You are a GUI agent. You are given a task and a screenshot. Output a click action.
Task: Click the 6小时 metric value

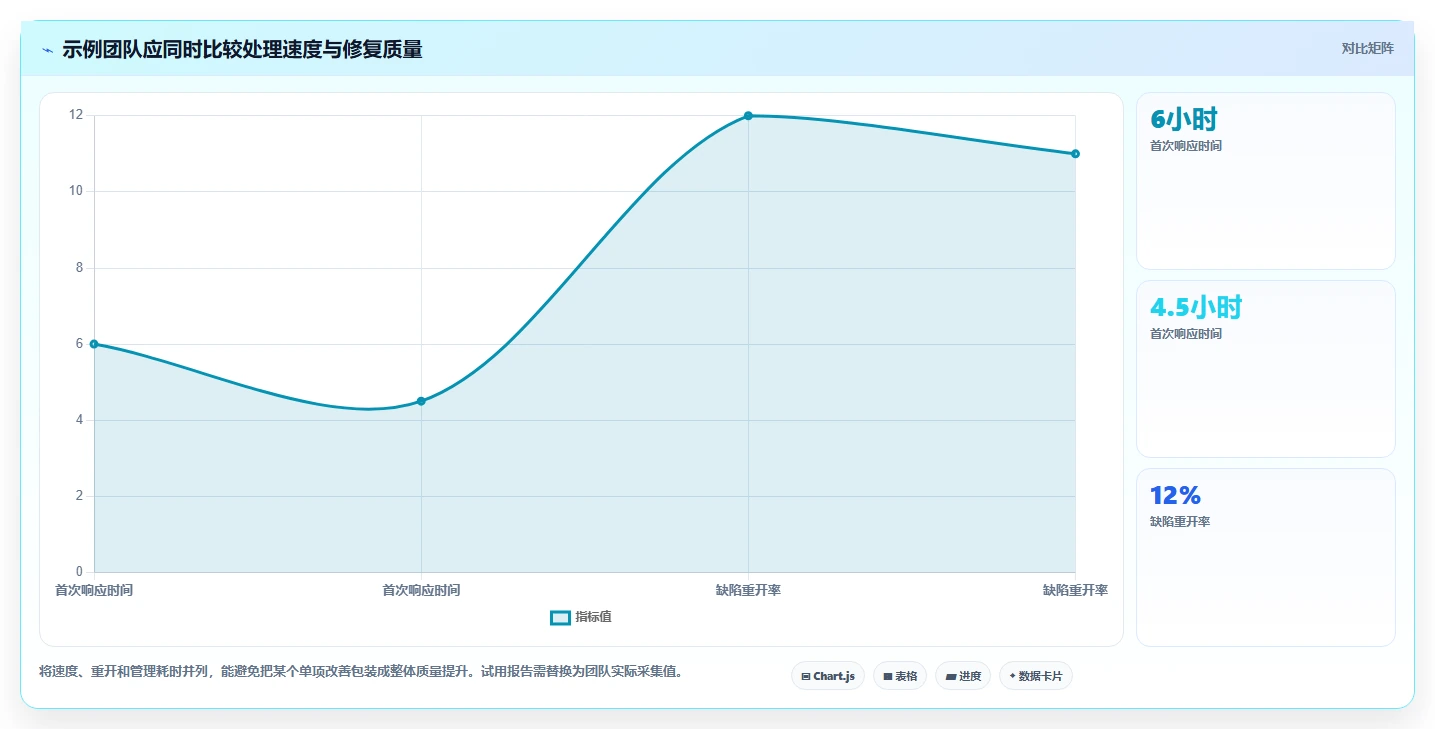1184,120
